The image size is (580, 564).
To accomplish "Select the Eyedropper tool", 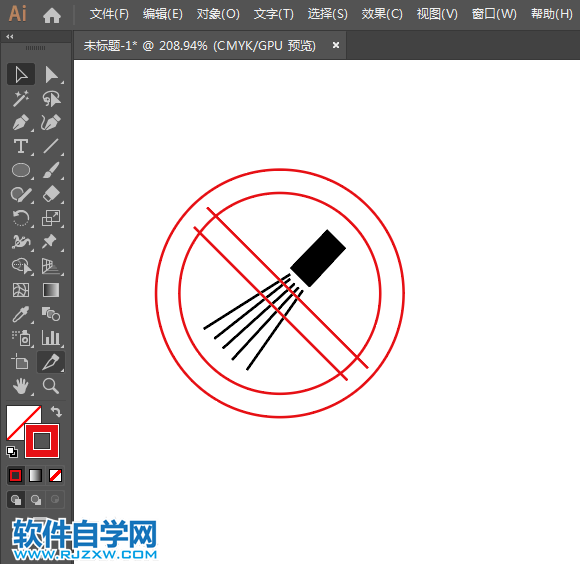I will (21, 314).
